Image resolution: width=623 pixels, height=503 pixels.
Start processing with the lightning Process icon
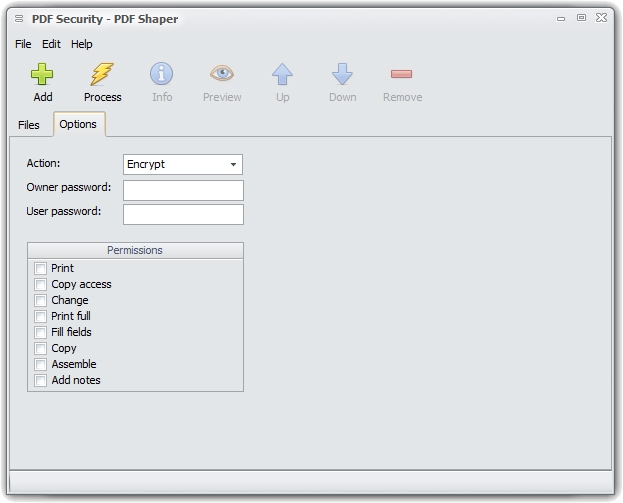pos(102,74)
